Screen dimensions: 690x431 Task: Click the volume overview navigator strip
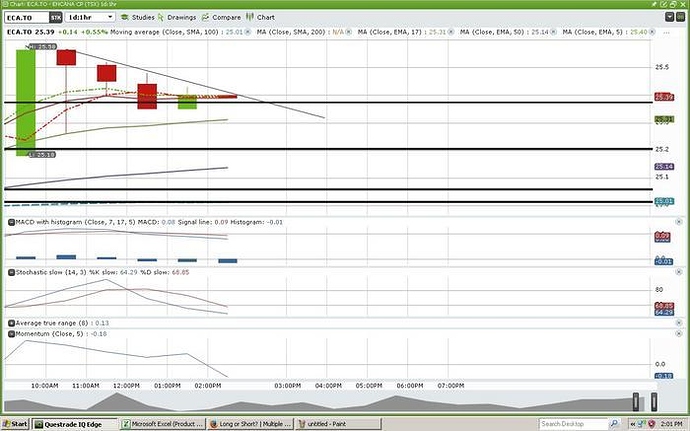323,402
